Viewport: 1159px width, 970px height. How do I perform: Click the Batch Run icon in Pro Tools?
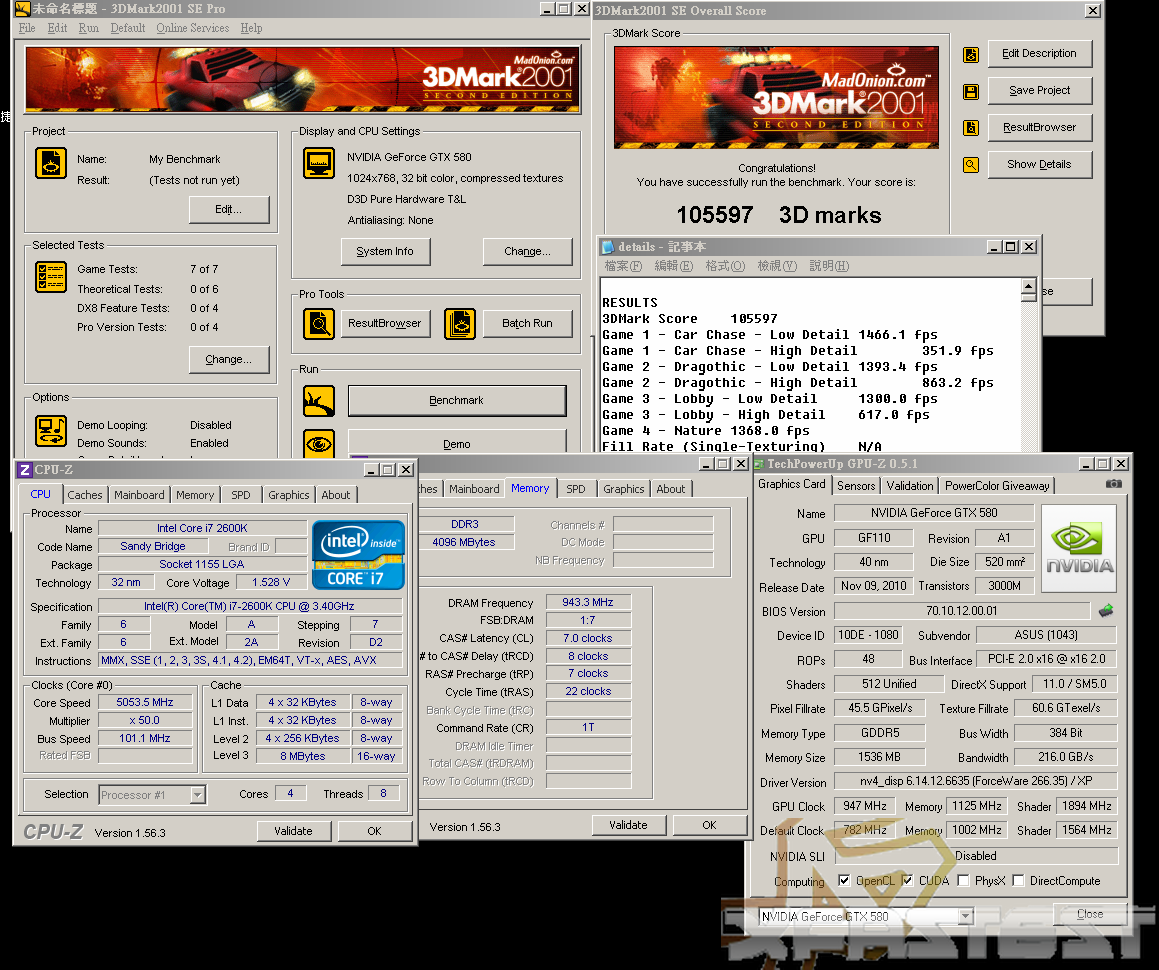click(x=460, y=324)
